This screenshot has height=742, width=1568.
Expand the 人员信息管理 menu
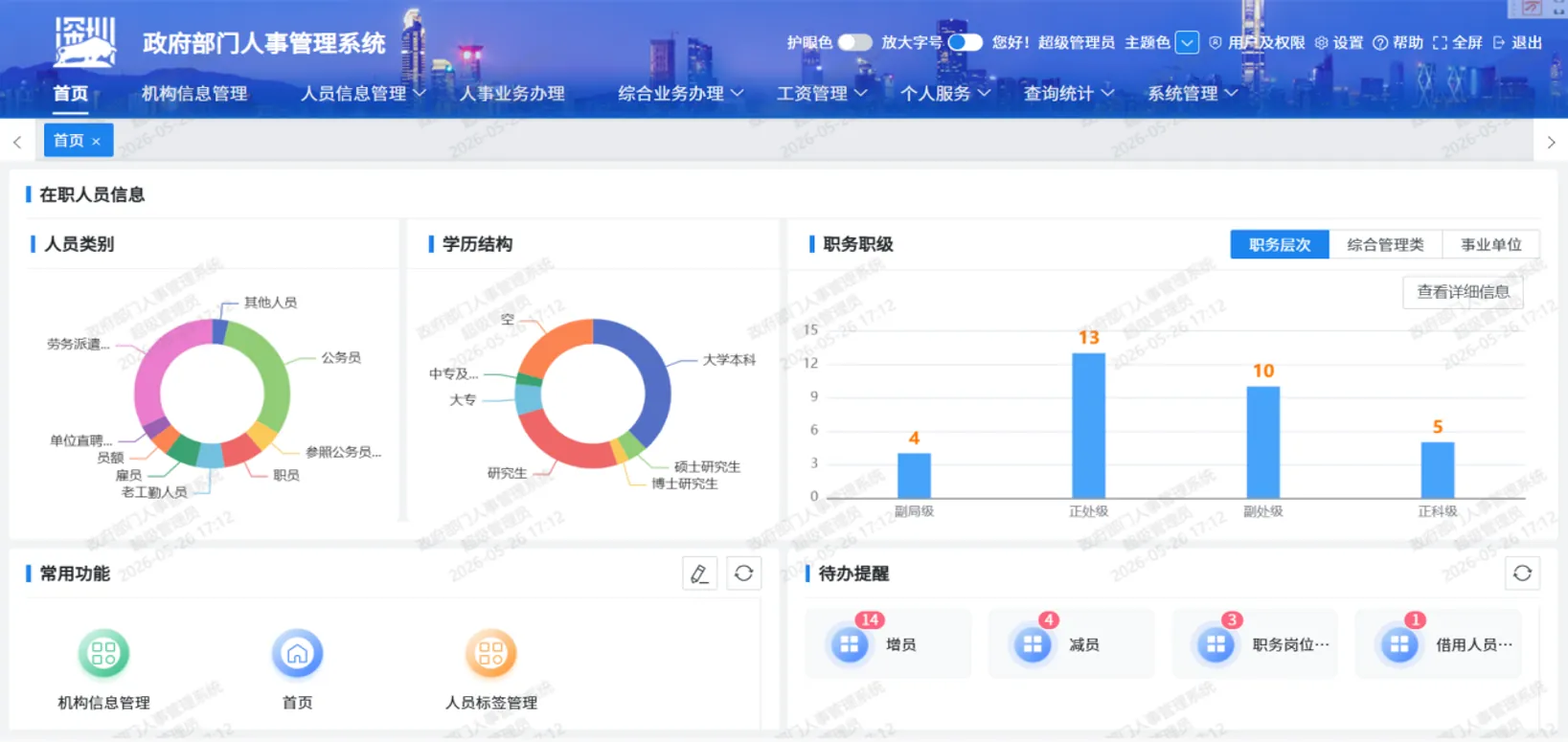pos(363,93)
